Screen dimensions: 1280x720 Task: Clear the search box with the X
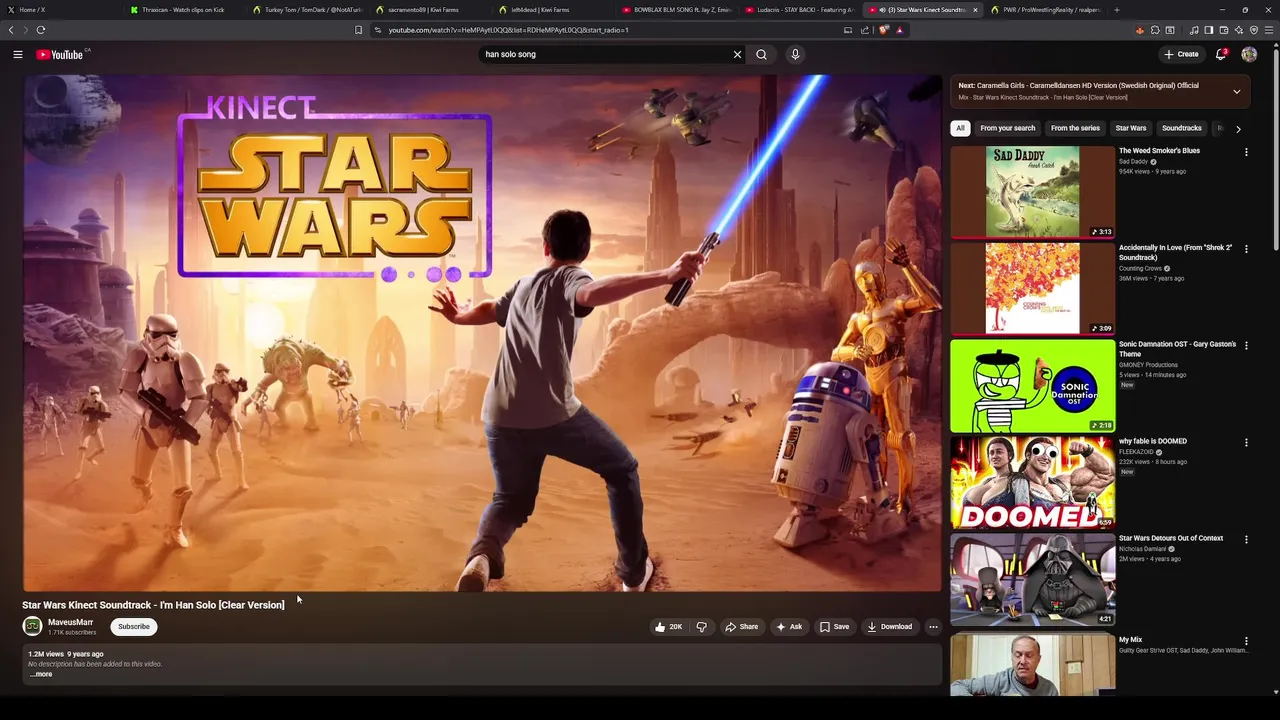738,54
